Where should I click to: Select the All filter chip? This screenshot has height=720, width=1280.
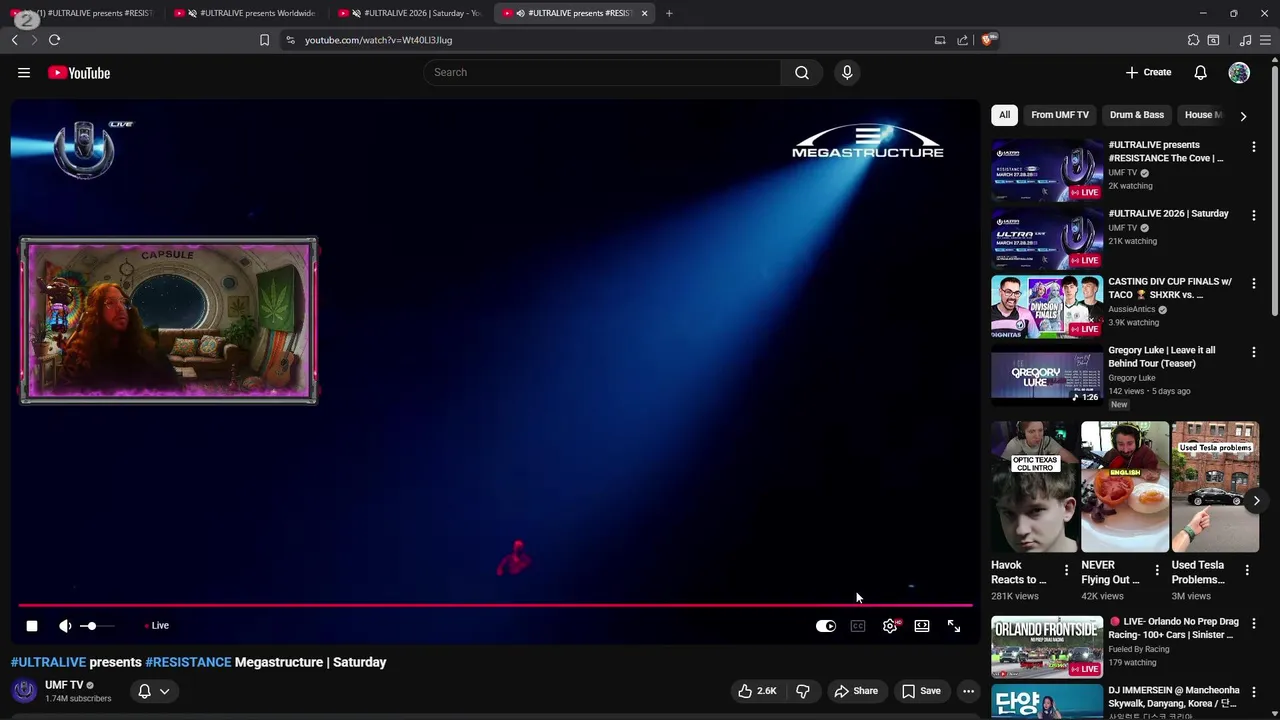1004,115
